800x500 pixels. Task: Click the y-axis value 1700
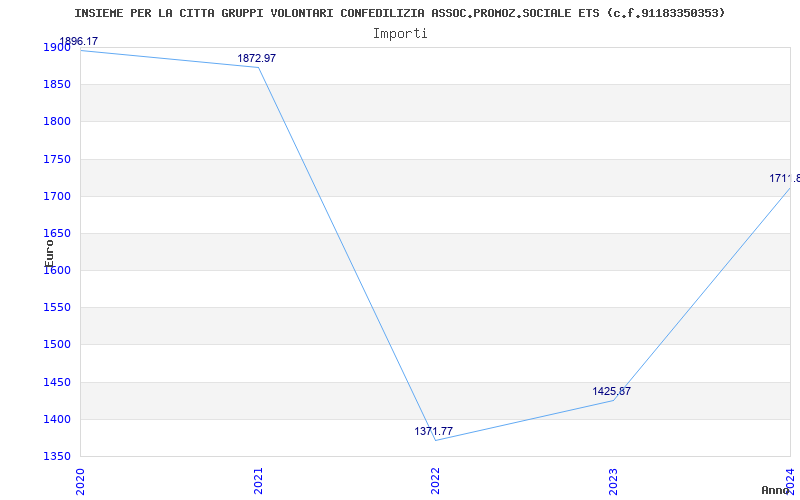coord(57,196)
